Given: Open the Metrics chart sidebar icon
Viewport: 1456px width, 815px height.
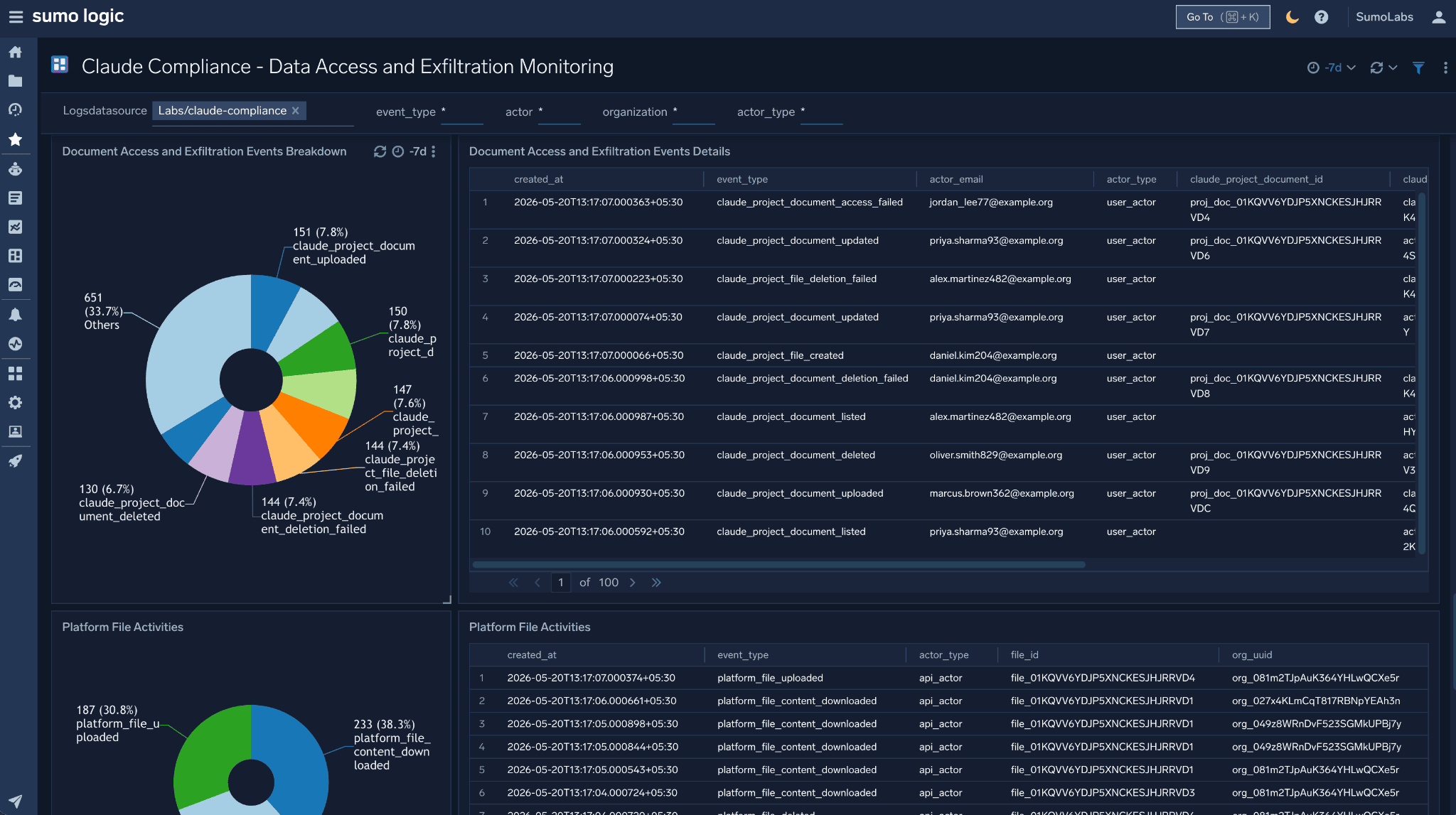Looking at the screenshot, I should [15, 227].
